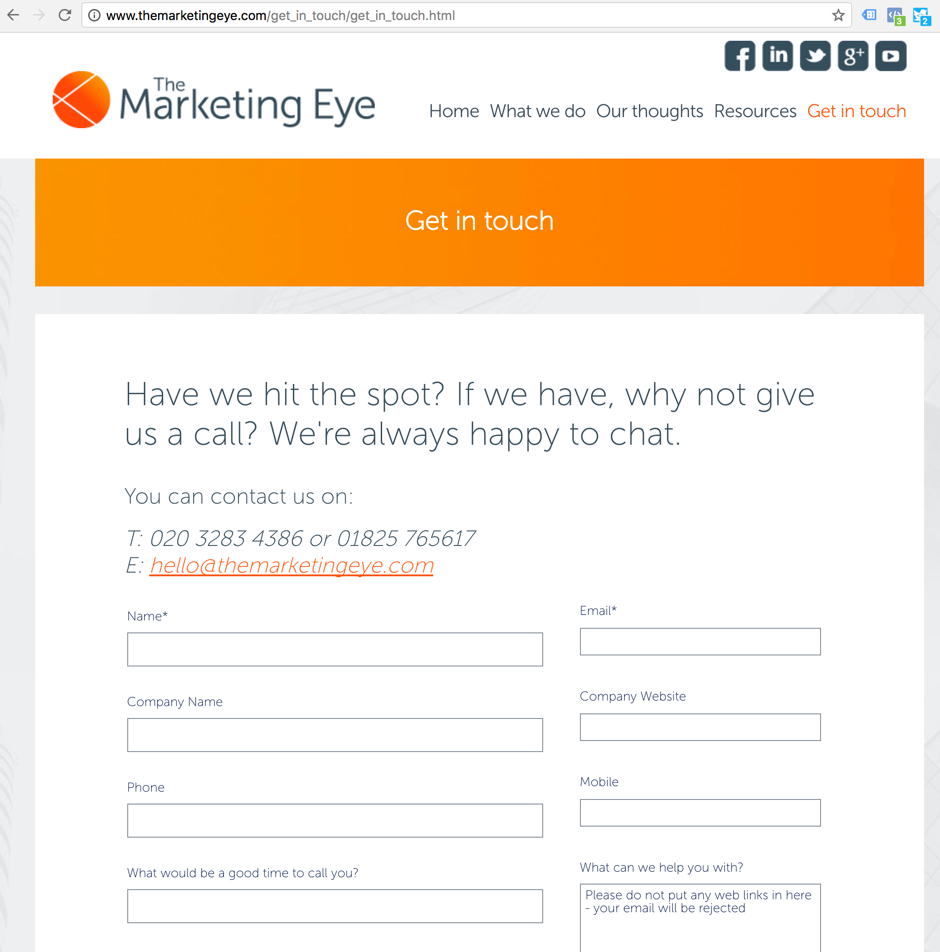Open the What we do menu
Image resolution: width=940 pixels, height=952 pixels.
[x=537, y=111]
